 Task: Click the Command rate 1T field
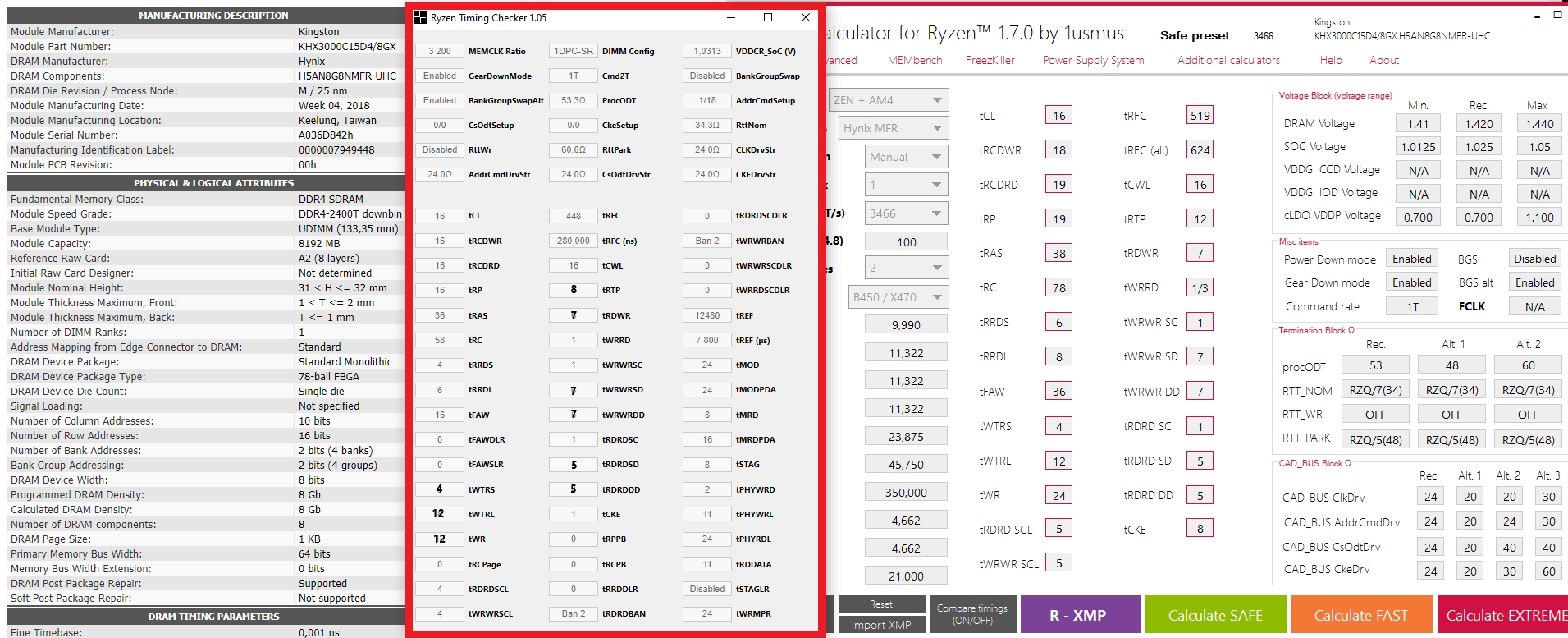pos(1412,307)
